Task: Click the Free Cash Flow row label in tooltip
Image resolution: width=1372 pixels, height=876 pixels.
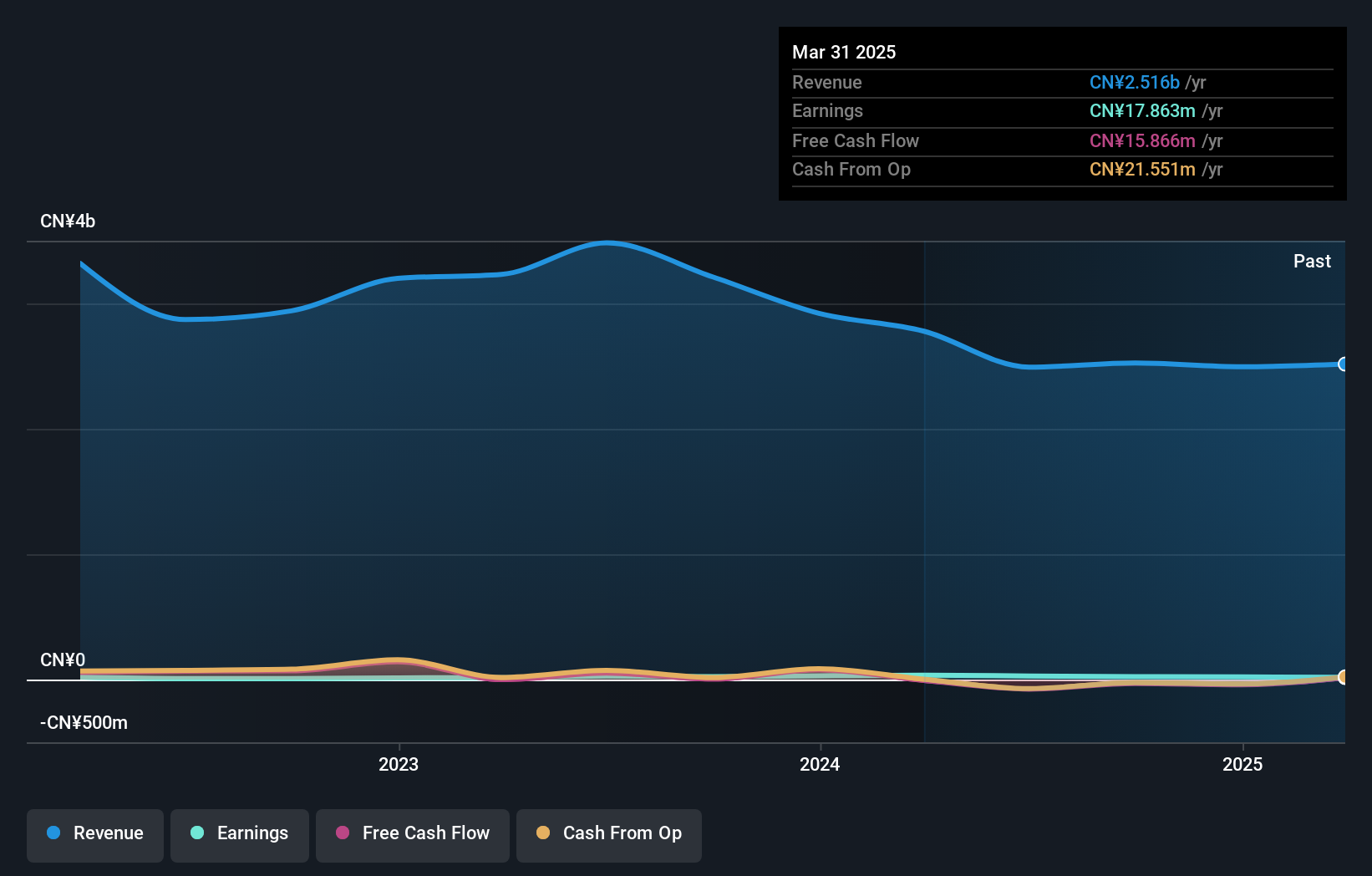Action: tap(856, 140)
